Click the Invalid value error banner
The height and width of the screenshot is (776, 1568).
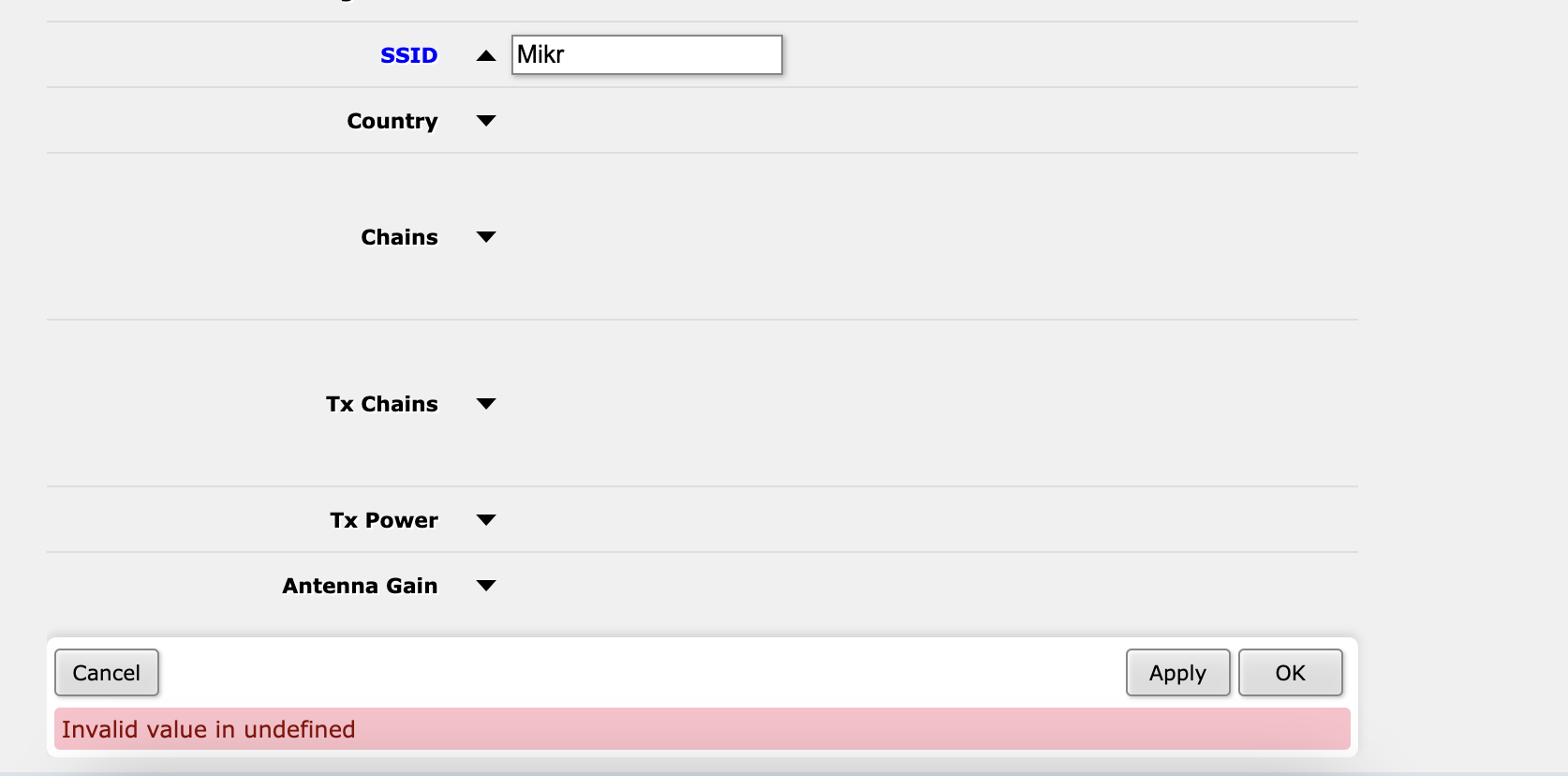click(x=703, y=729)
